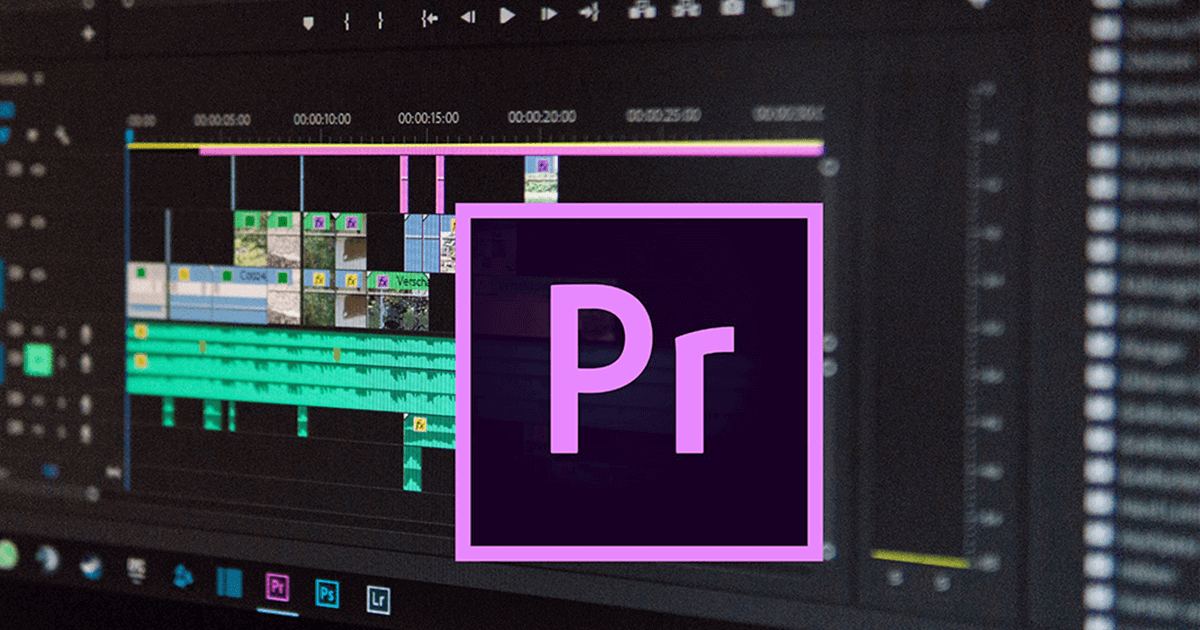Image resolution: width=1200 pixels, height=630 pixels.
Task: Click the Mark Out brace icon
Action: pos(378,17)
